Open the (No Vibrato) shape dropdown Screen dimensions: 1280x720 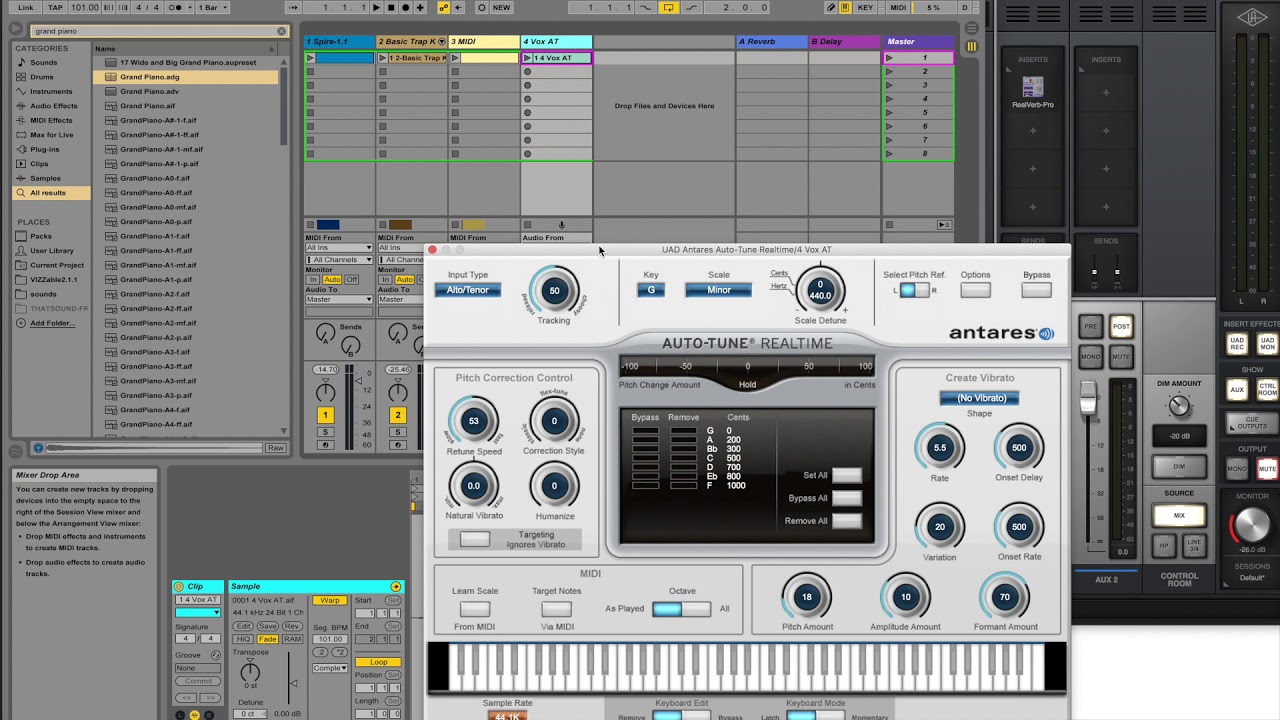pos(980,398)
